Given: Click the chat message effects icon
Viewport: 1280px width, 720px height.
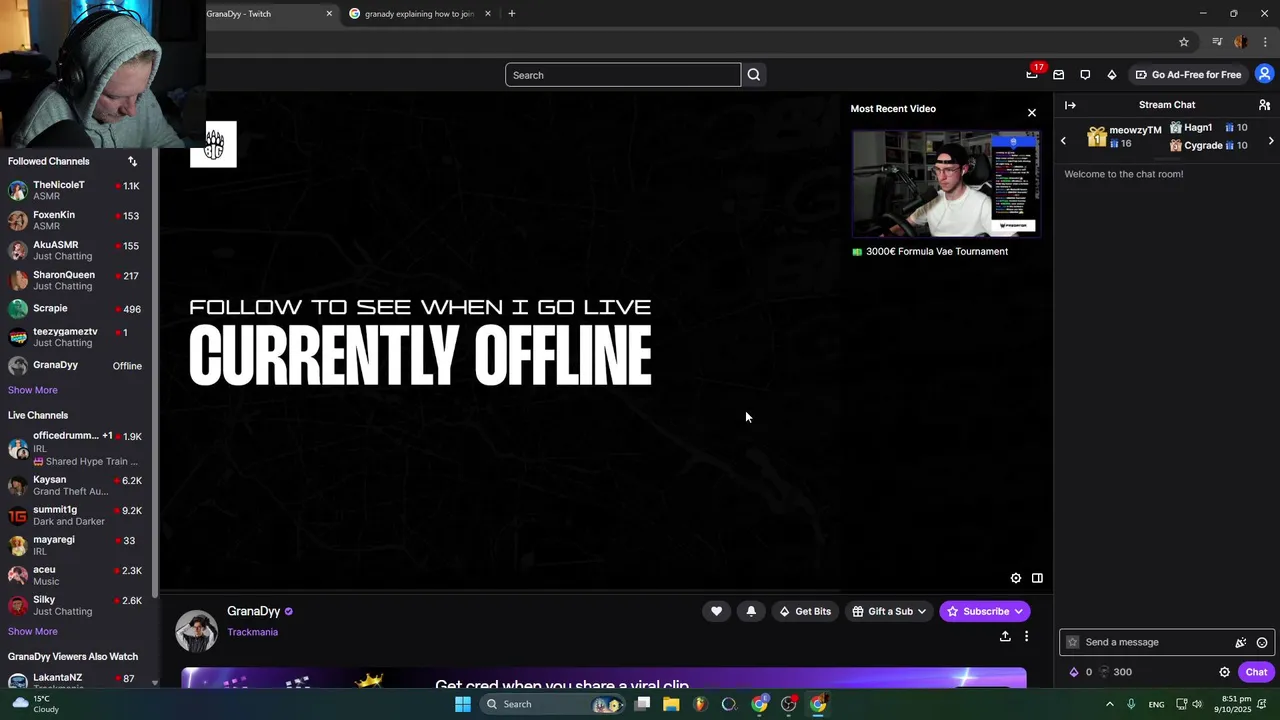Looking at the screenshot, I should tap(1241, 642).
